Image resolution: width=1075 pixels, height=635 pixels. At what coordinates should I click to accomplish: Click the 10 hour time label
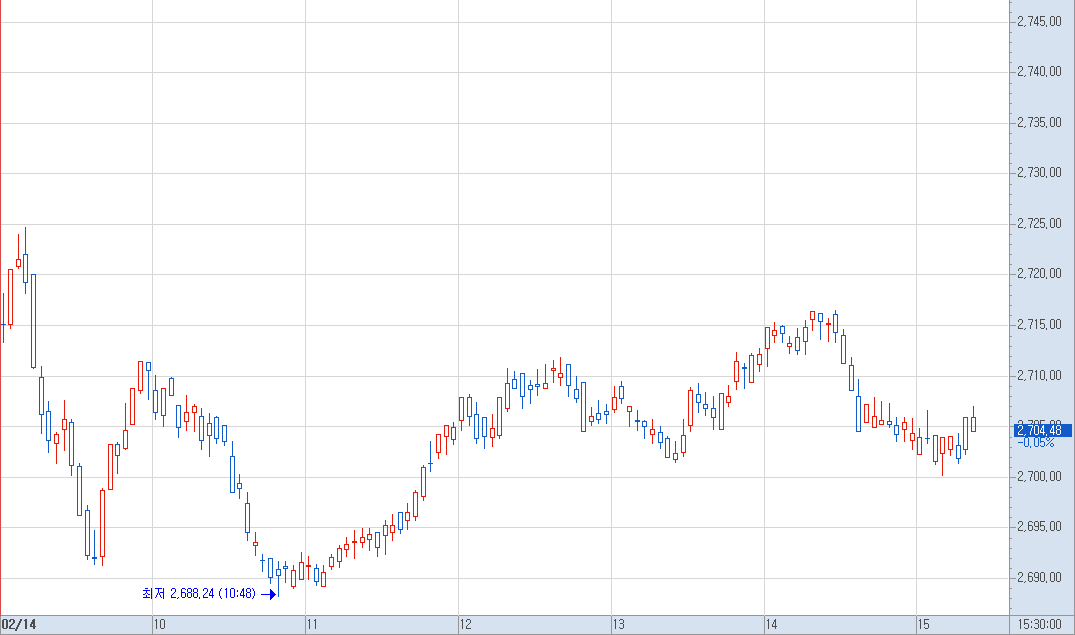tap(159, 624)
